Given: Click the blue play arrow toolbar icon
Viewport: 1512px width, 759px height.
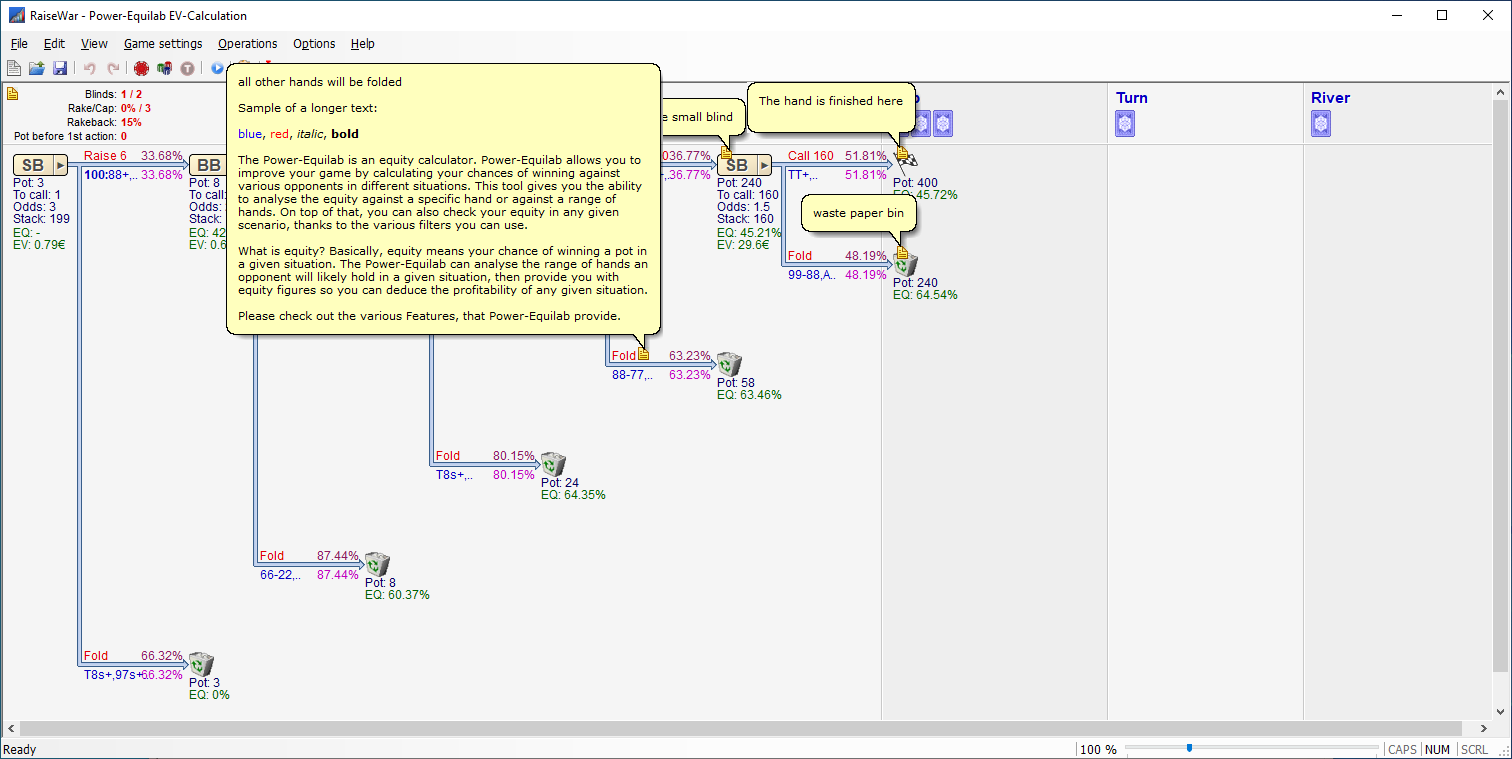Looking at the screenshot, I should (217, 68).
